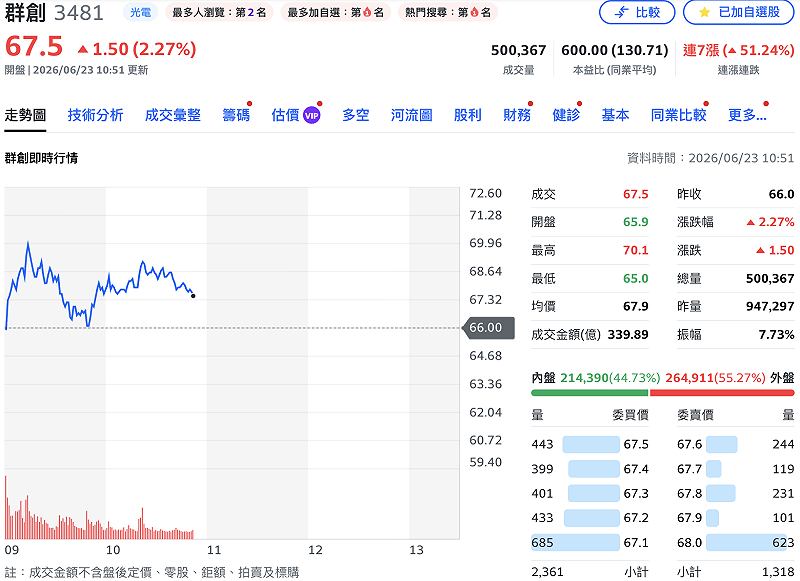Open the 同業比較 tab
This screenshot has width=800, height=581.
(679, 115)
